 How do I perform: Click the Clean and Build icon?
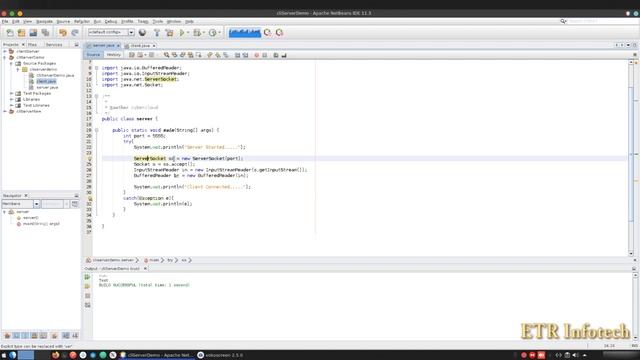click(x=169, y=33)
